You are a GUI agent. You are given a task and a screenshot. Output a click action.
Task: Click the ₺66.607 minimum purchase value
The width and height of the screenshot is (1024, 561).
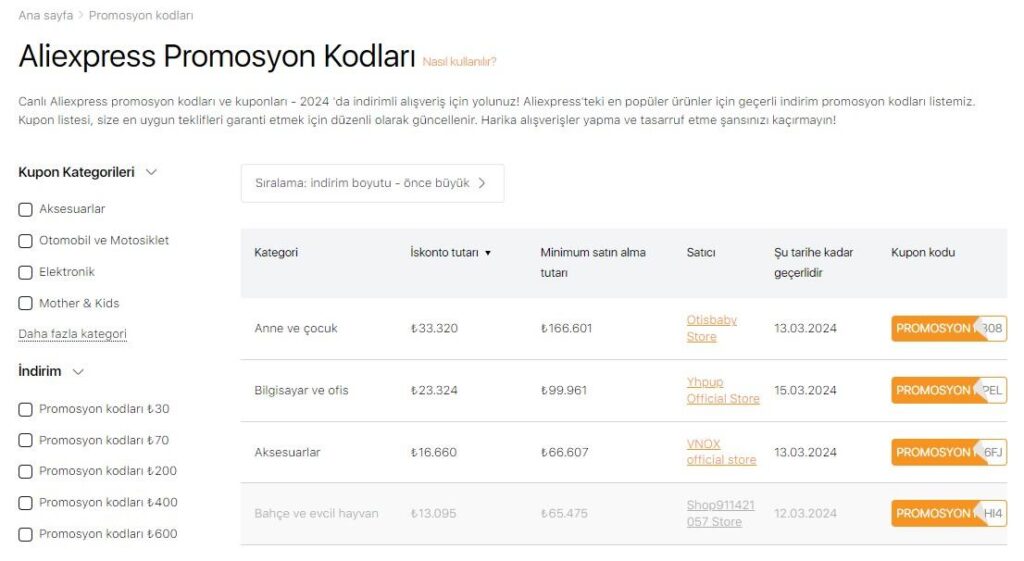click(x=564, y=452)
